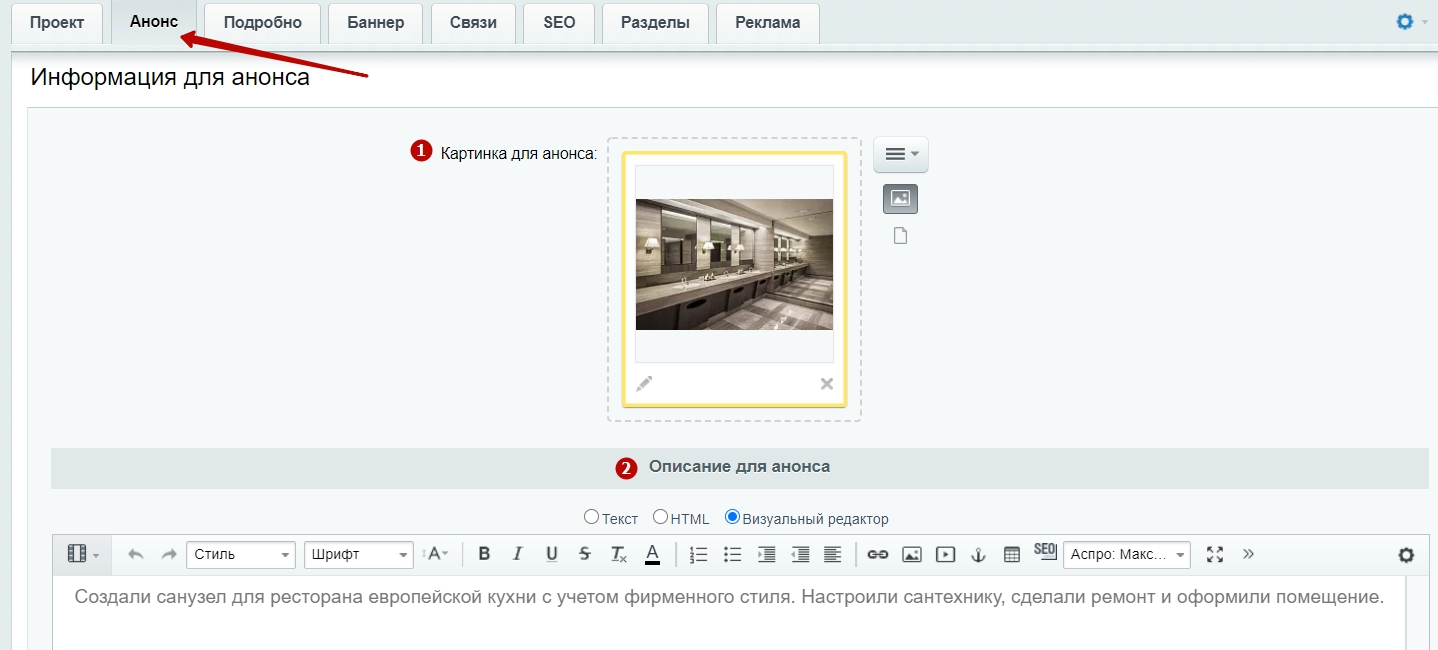This screenshot has height=650, width=1438.
Task: Undo the last editor action
Action: click(136, 554)
